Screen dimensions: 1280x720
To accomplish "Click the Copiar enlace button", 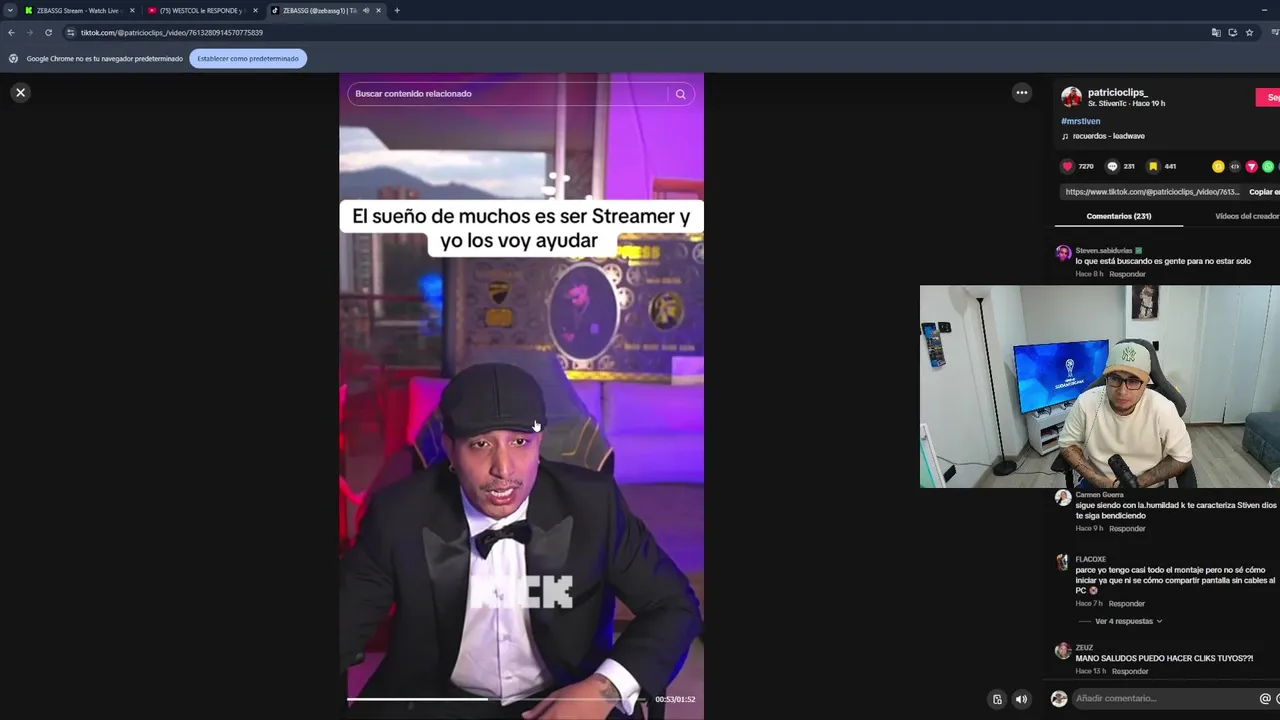I will [1264, 192].
